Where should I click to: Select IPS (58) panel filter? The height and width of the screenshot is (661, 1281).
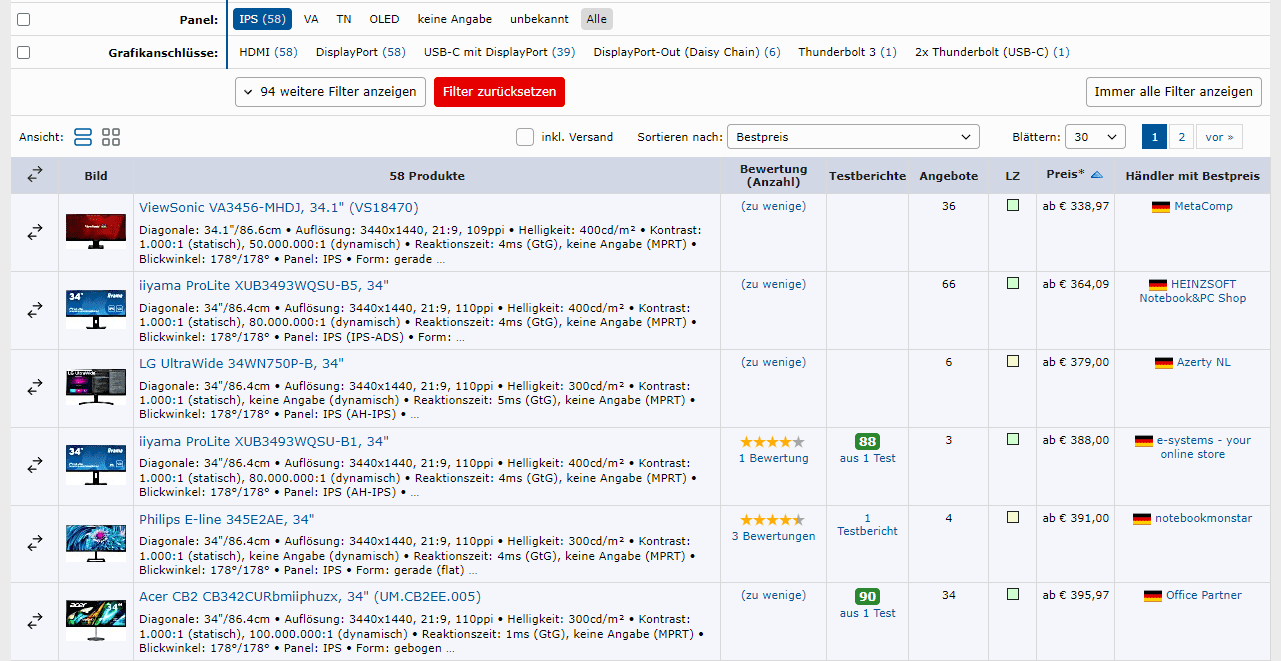(262, 19)
